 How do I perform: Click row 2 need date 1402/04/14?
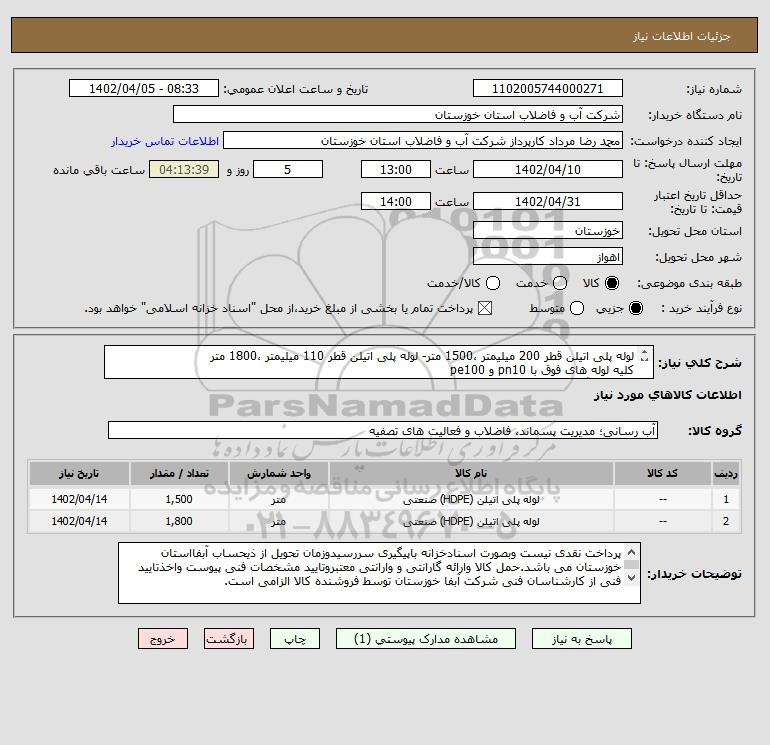(79, 521)
